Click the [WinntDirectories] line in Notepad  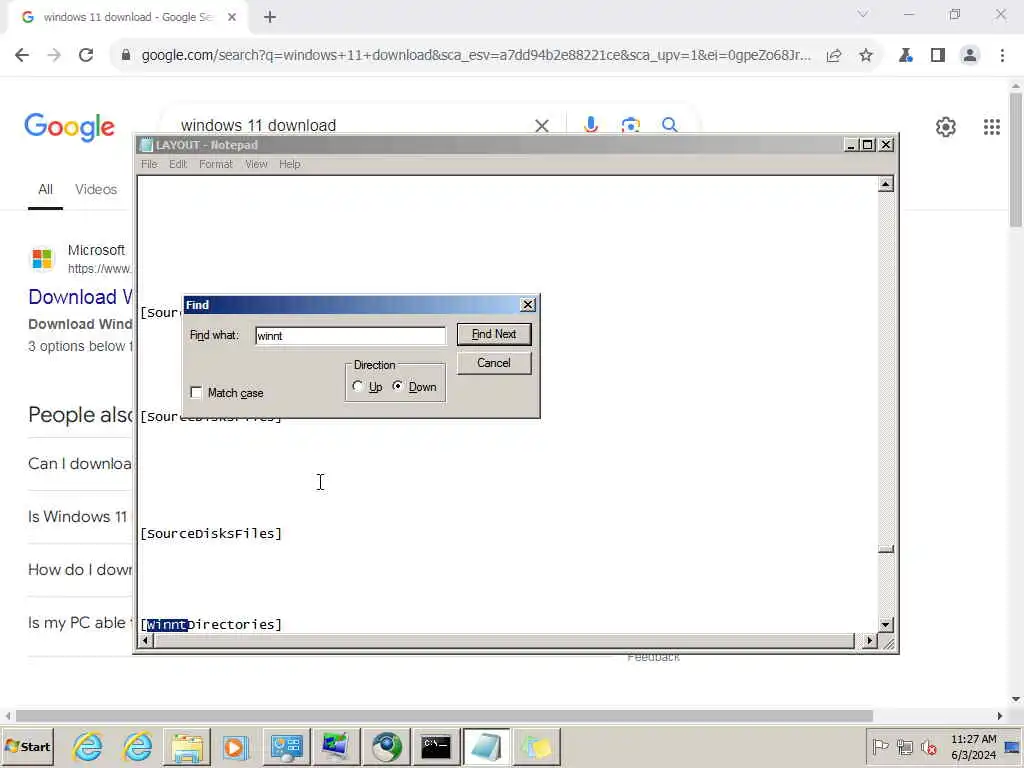coord(211,625)
